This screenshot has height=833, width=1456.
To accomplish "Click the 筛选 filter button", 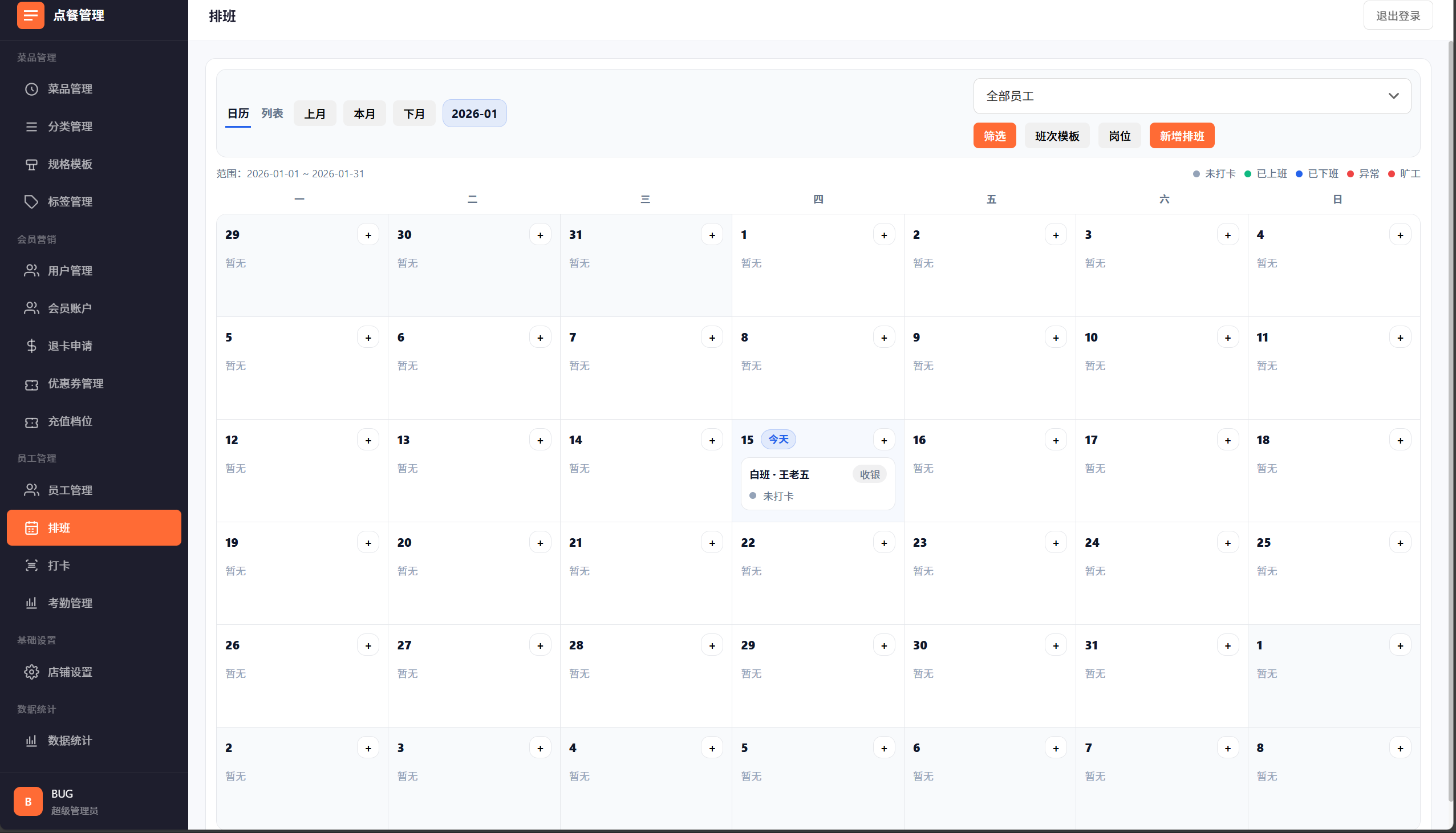I will click(994, 136).
